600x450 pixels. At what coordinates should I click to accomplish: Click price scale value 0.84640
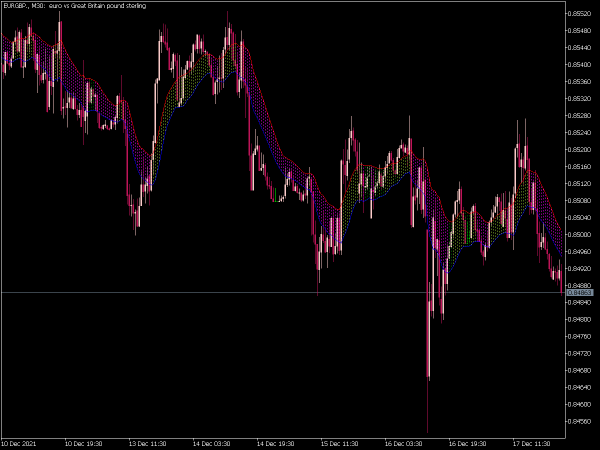(x=579, y=387)
